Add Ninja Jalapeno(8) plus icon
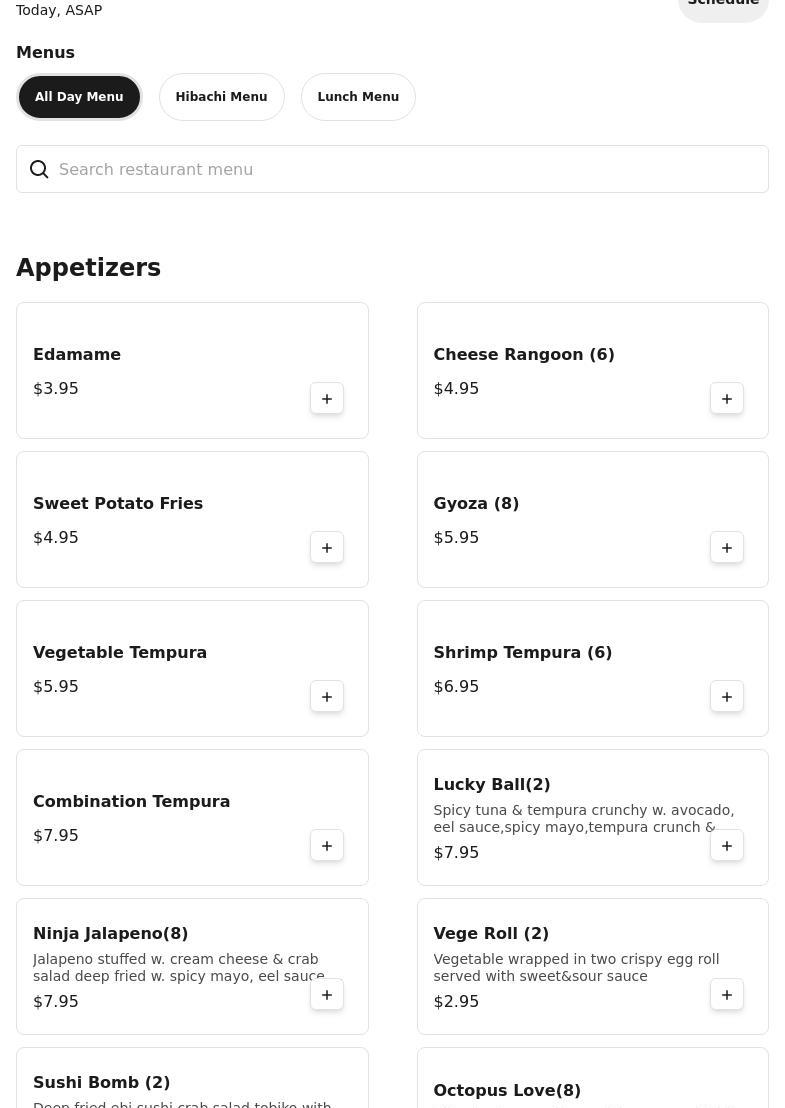 coord(326,995)
